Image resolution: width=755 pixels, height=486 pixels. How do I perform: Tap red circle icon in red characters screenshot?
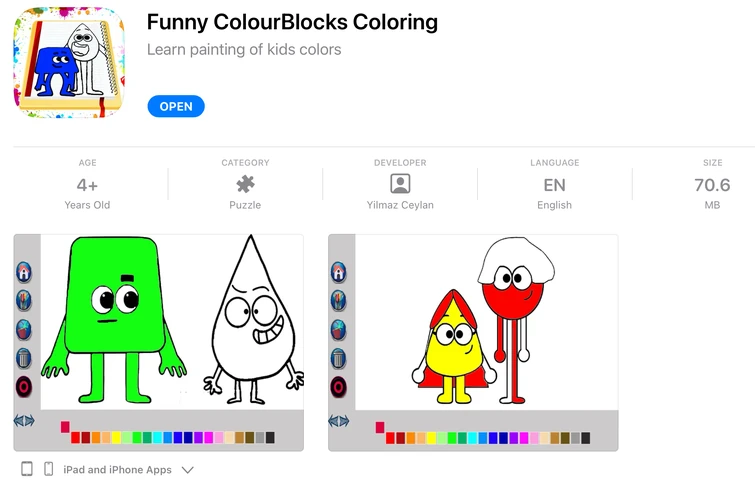coord(339,387)
